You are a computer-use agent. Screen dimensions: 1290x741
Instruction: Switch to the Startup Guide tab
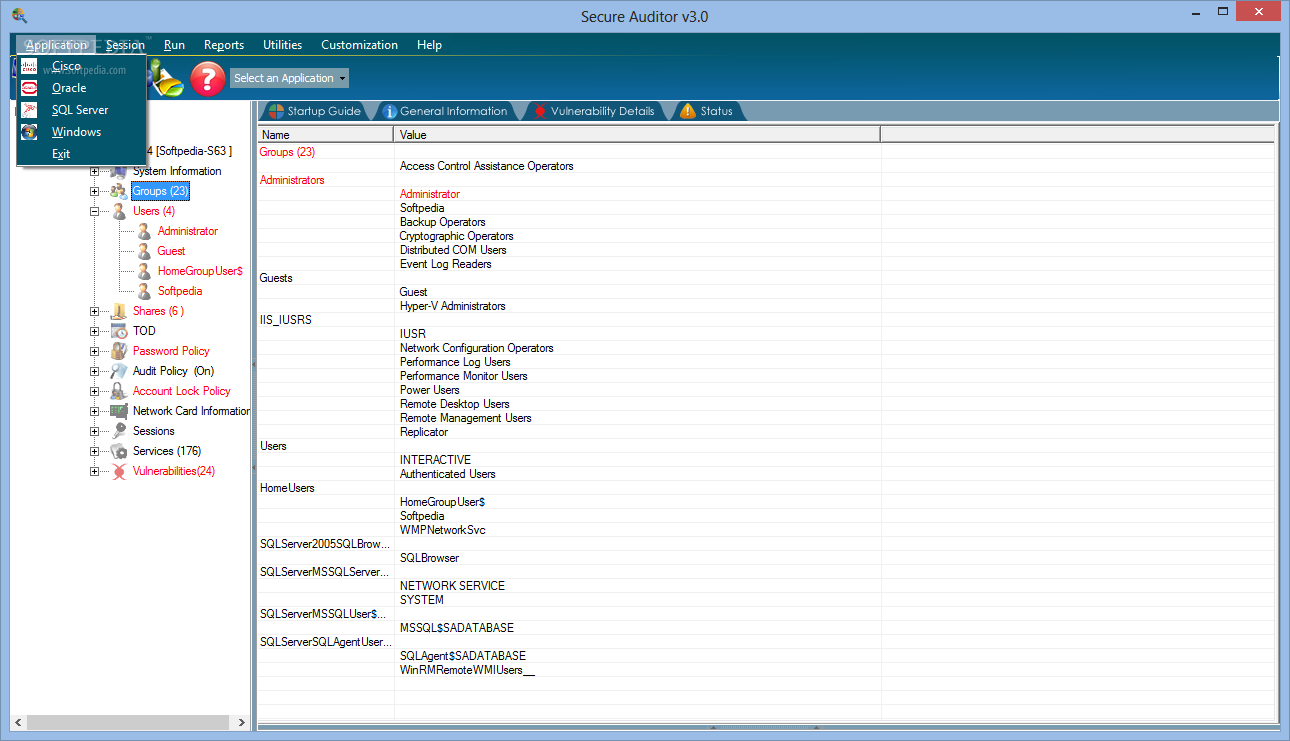(314, 111)
